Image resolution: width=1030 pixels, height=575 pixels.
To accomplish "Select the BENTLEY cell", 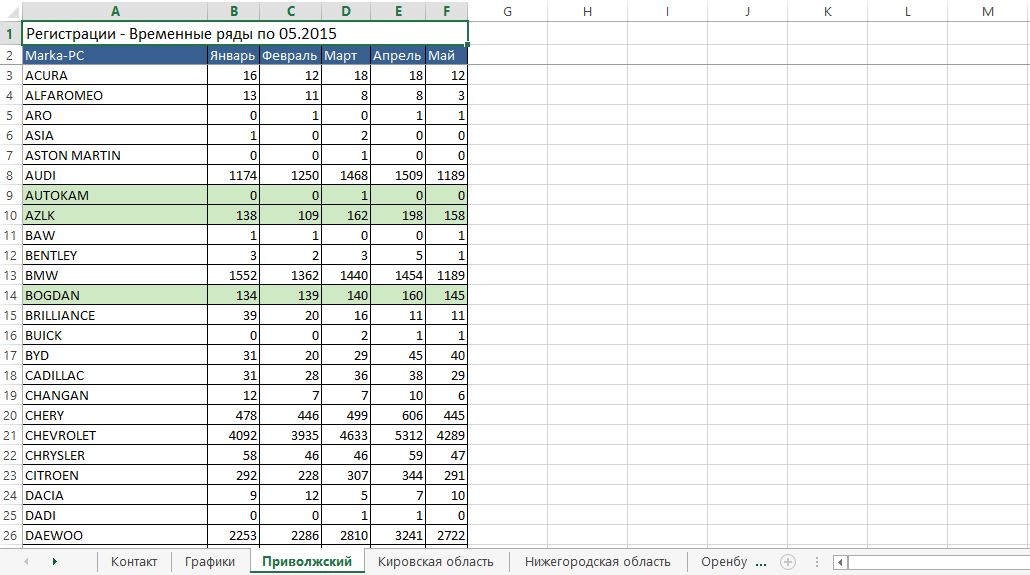I will [x=115, y=255].
